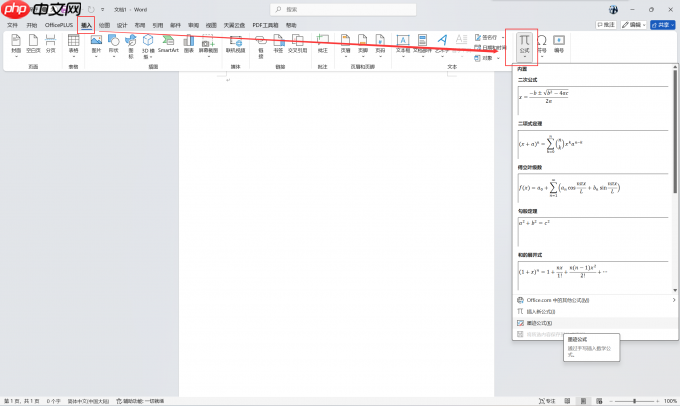
Task: Open the Symbol (符号) omega menu
Action: [x=542, y=46]
